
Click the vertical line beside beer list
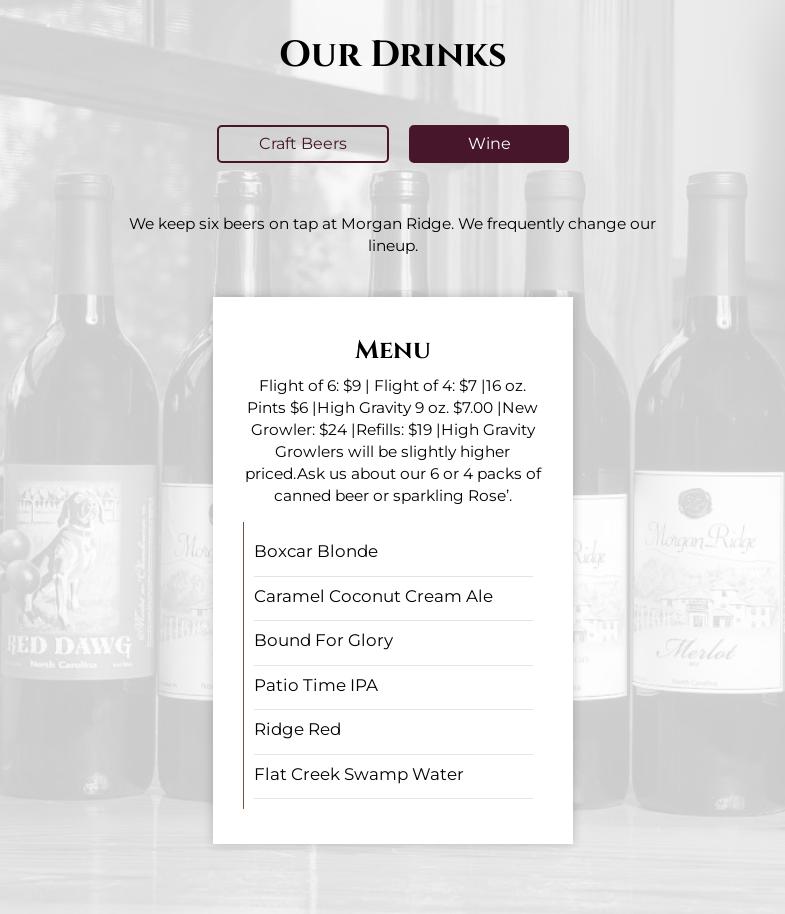(x=243, y=665)
